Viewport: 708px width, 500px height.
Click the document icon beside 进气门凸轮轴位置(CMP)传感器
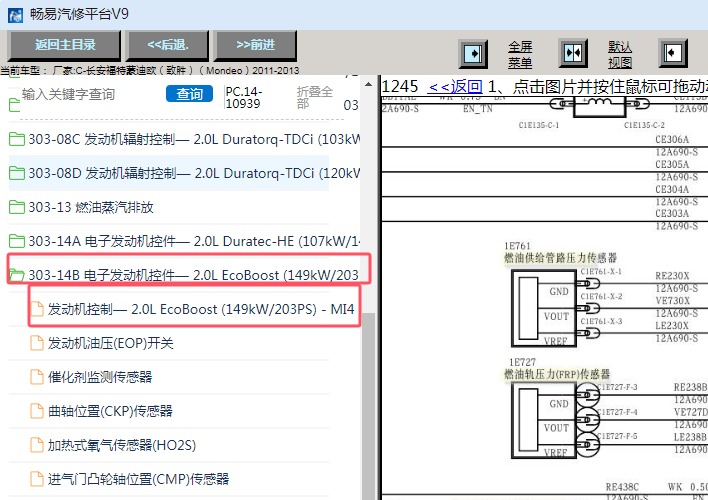pos(37,479)
